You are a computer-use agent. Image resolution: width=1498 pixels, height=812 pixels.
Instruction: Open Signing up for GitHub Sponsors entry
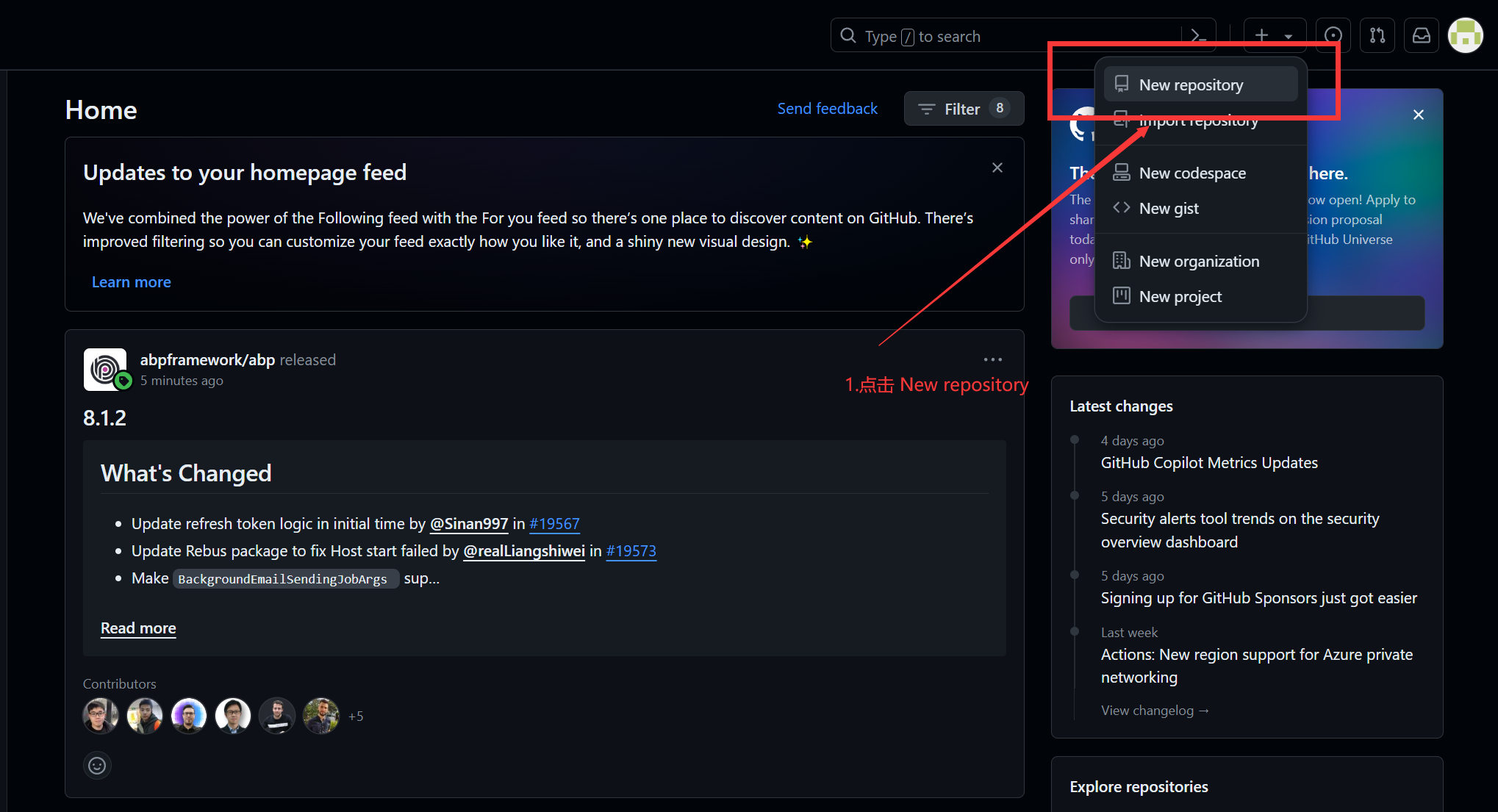click(1258, 598)
